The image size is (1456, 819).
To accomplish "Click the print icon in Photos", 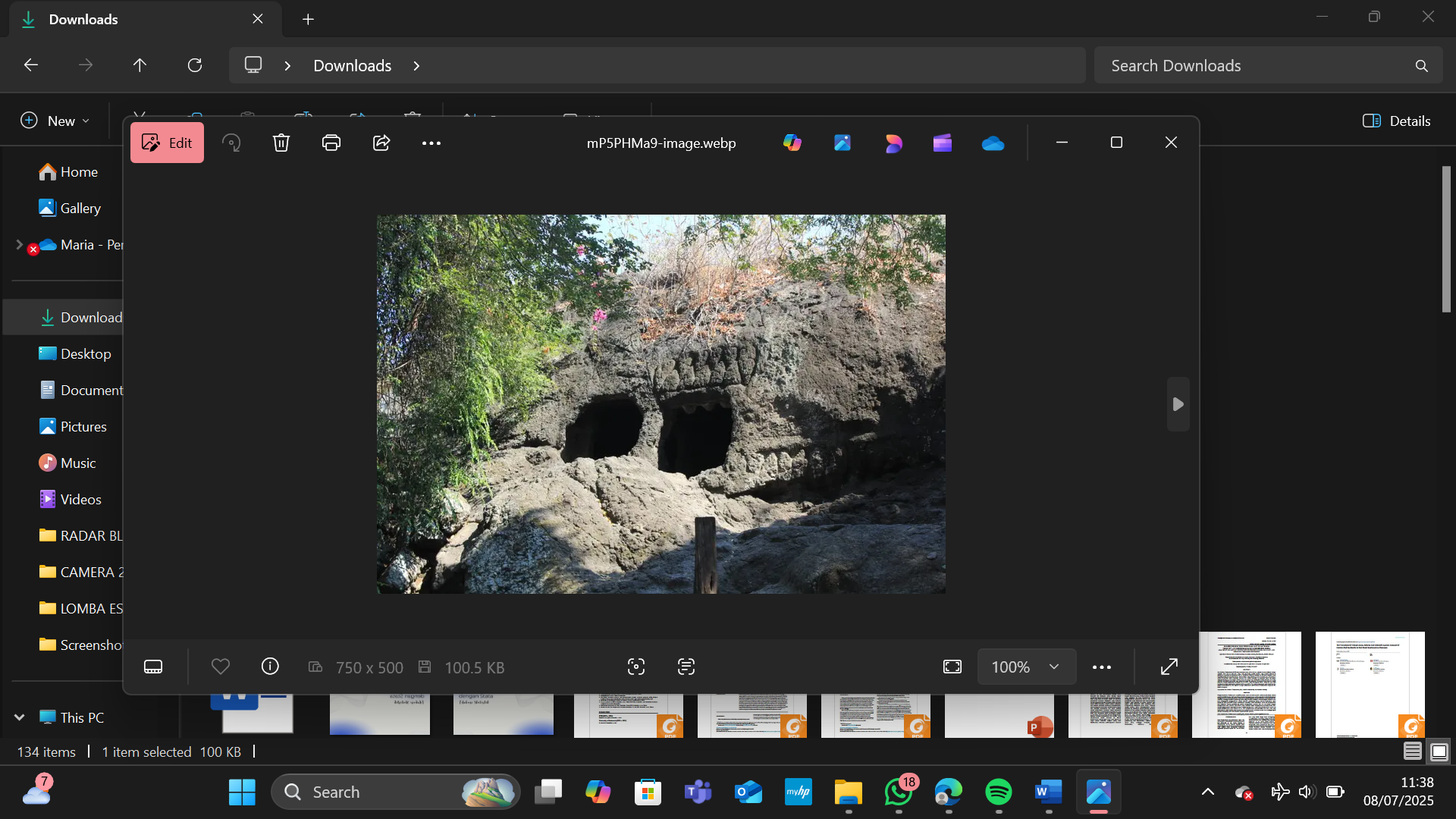I will click(x=331, y=143).
